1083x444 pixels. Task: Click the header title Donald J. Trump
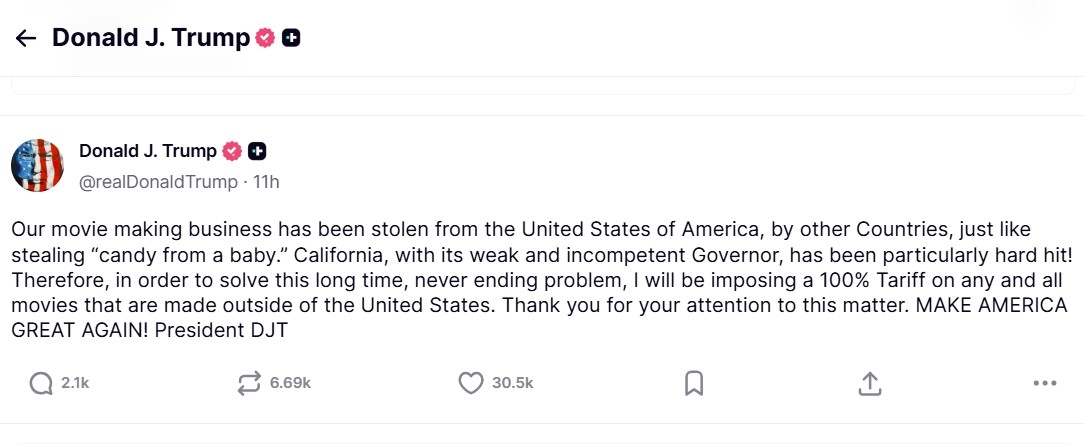150,38
